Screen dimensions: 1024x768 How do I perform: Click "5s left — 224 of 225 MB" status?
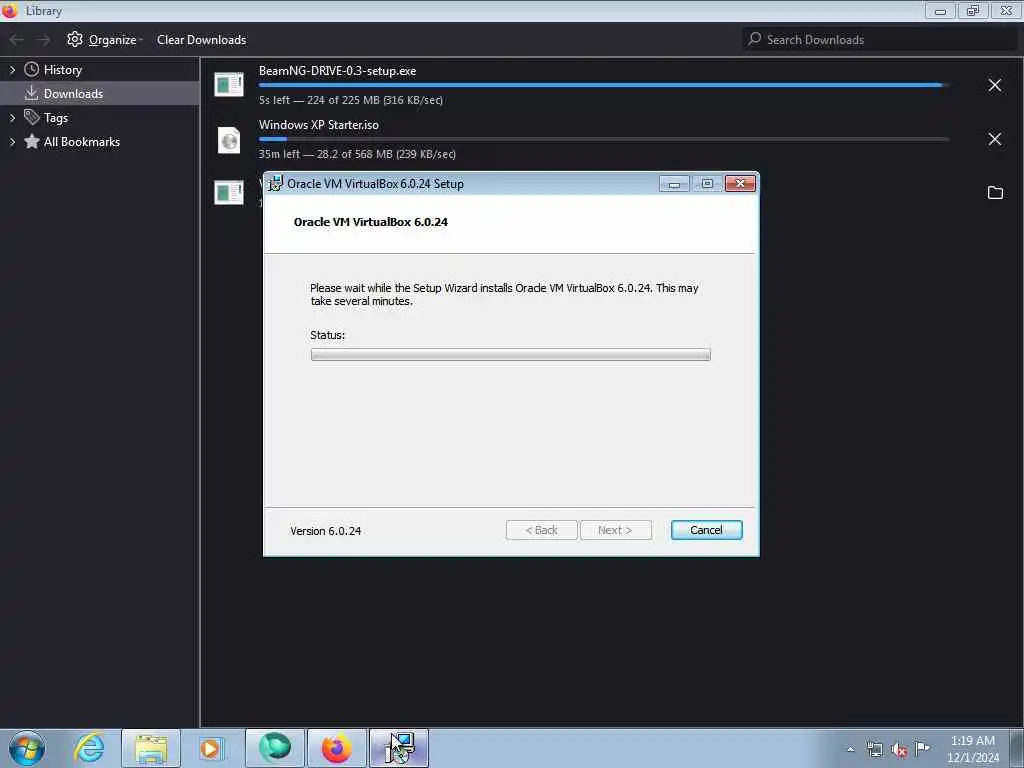[351, 100]
